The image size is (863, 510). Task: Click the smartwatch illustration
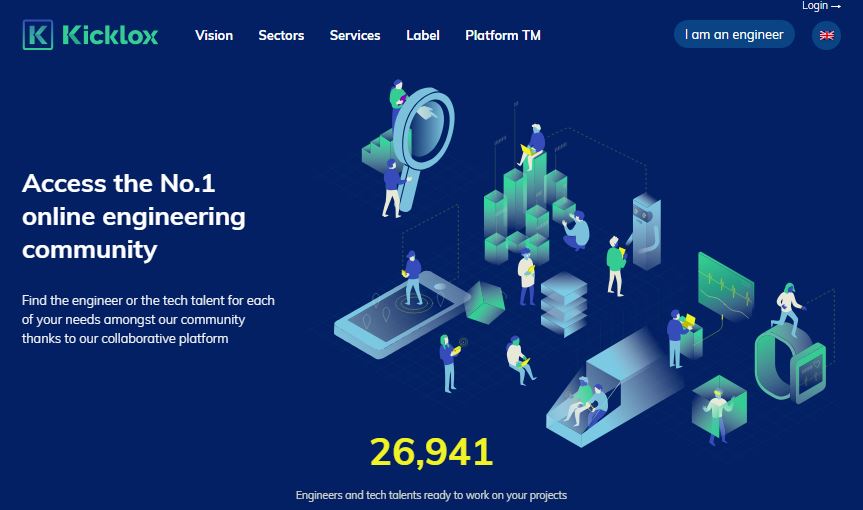pyautogui.click(x=790, y=363)
